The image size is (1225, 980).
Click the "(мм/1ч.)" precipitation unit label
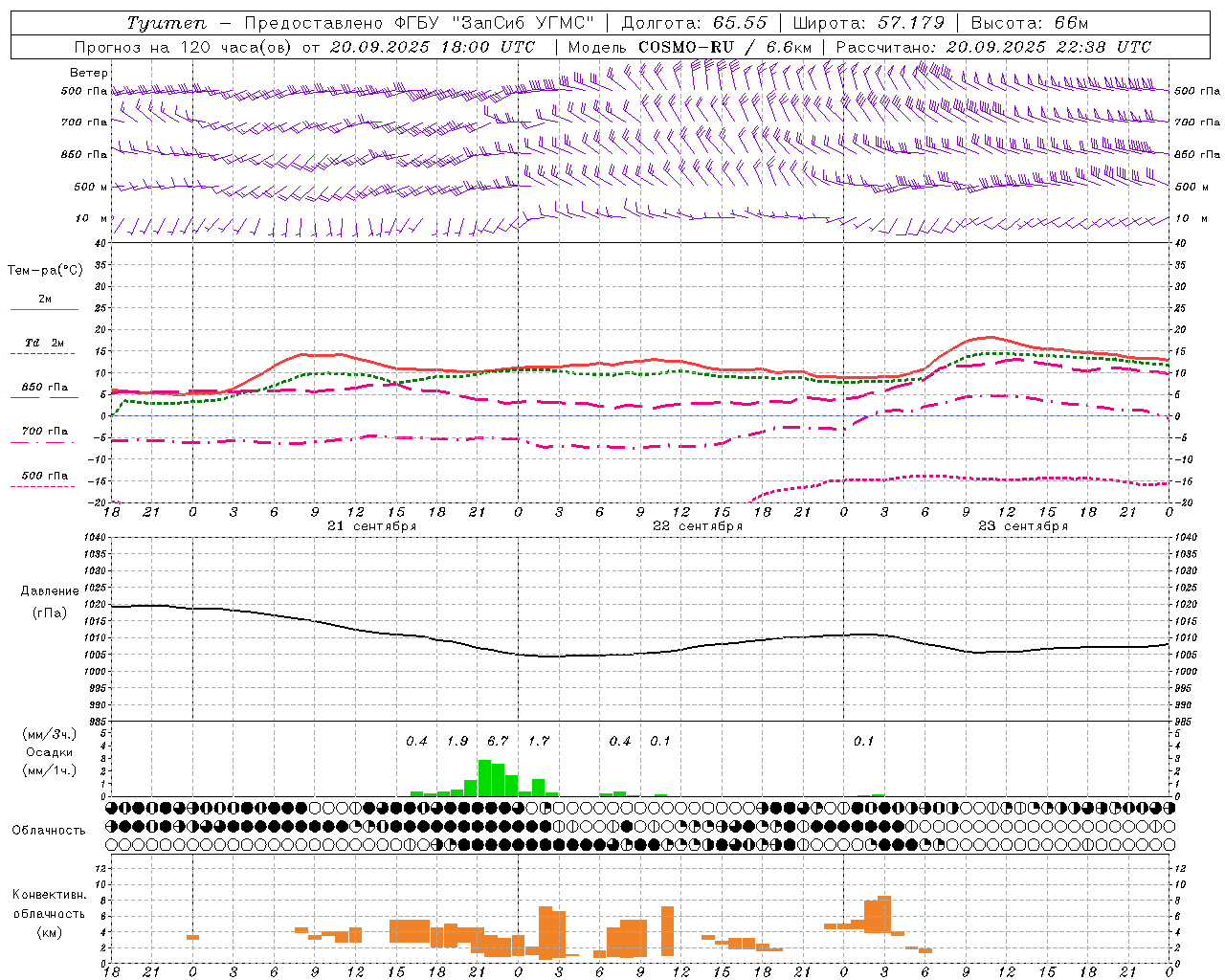click(x=50, y=770)
